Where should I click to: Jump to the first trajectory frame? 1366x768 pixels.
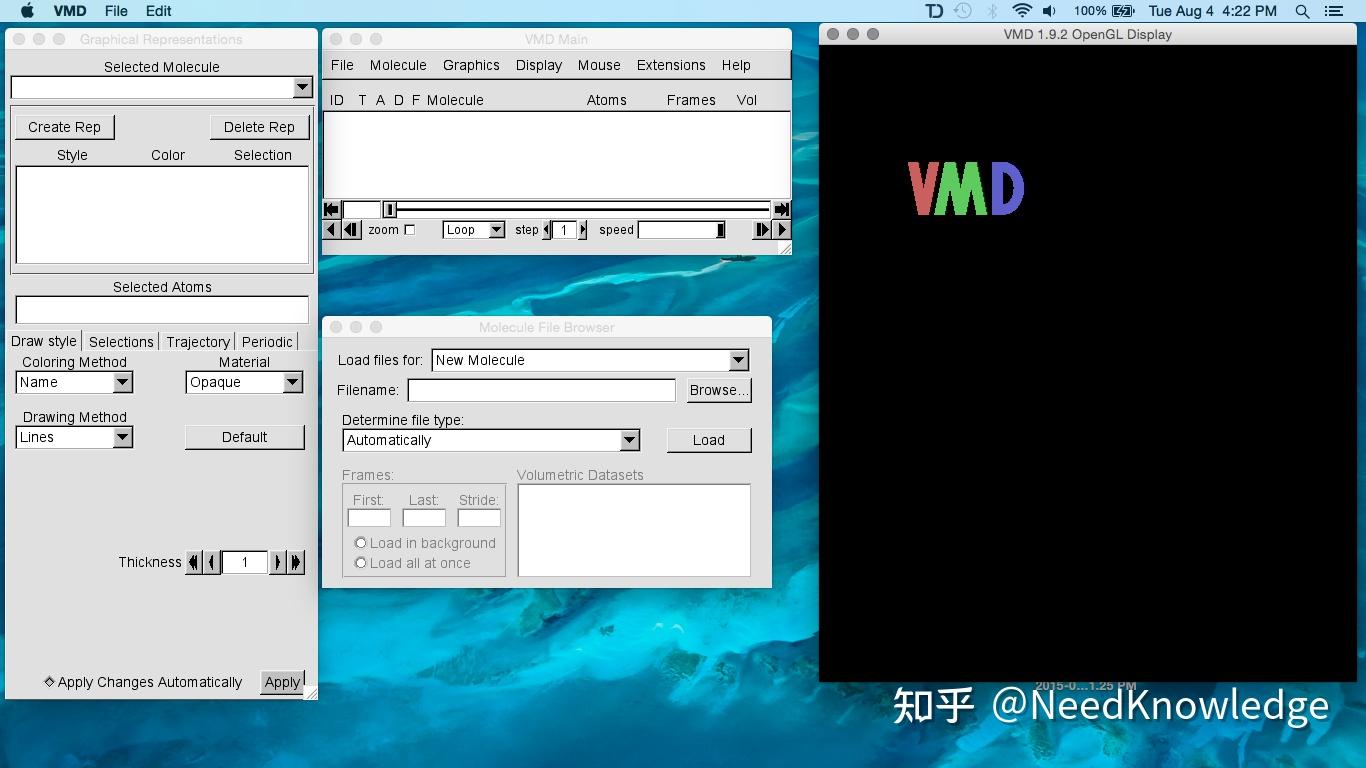click(330, 209)
